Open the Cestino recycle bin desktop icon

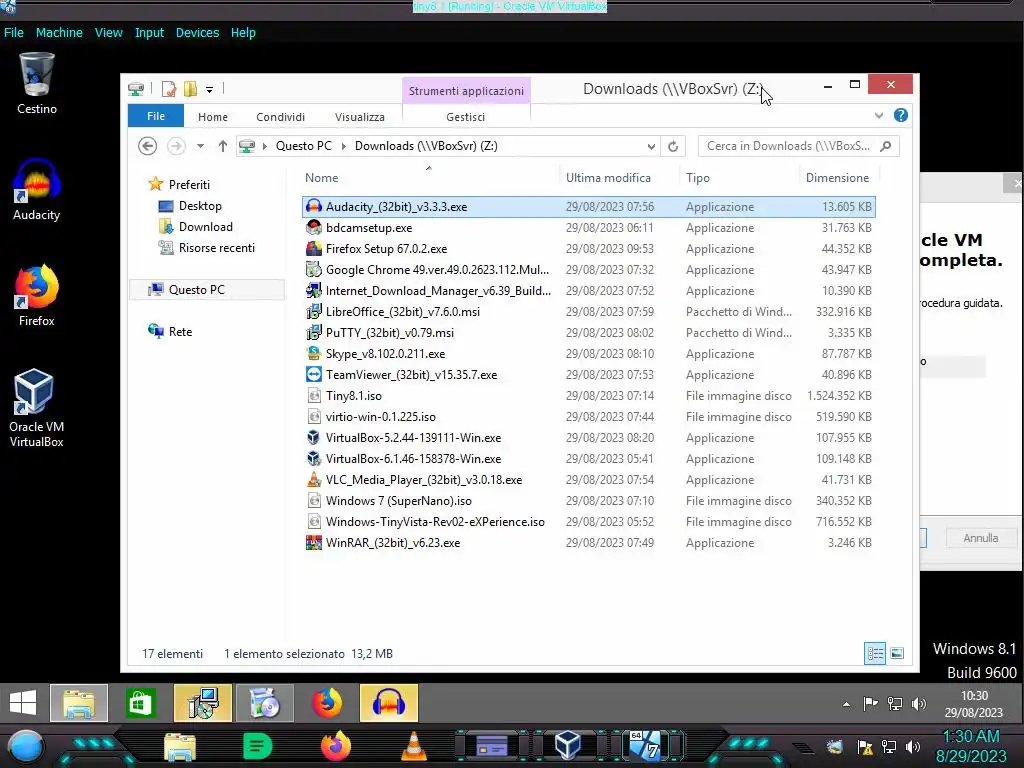(x=37, y=84)
